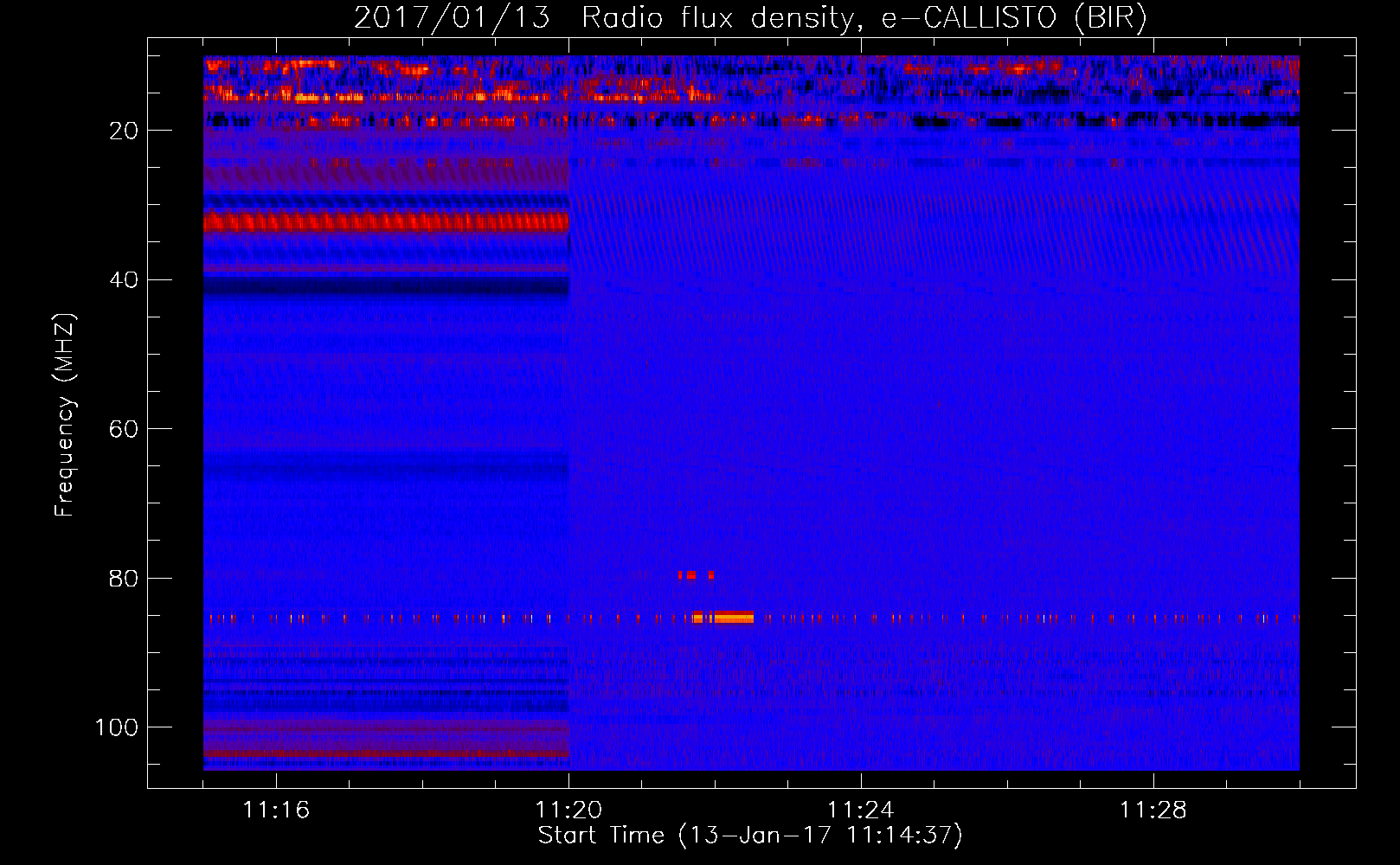This screenshot has height=865, width=1400.
Task: Click the 80 MHz frequency tick label
Action: [125, 578]
